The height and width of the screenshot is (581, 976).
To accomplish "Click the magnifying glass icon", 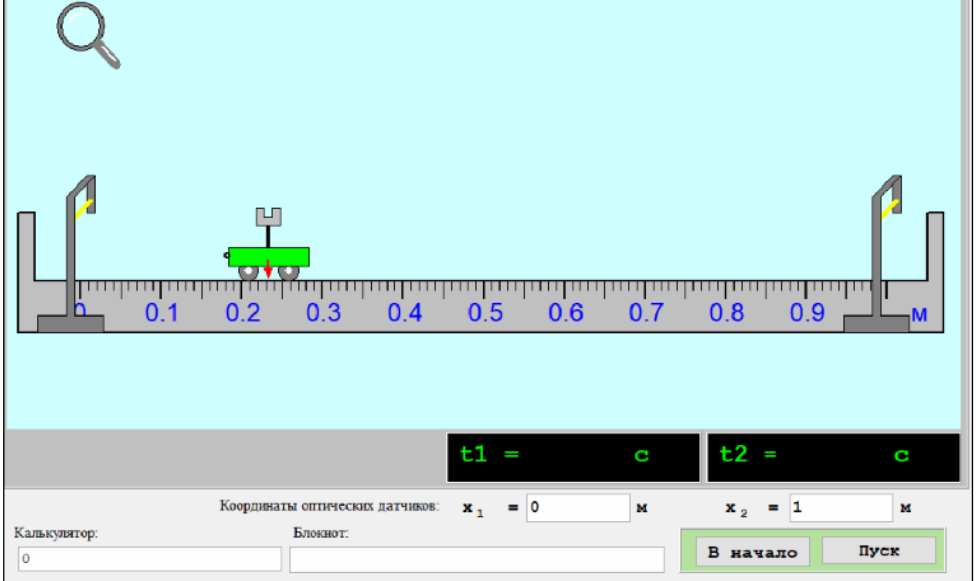I will 88,35.
